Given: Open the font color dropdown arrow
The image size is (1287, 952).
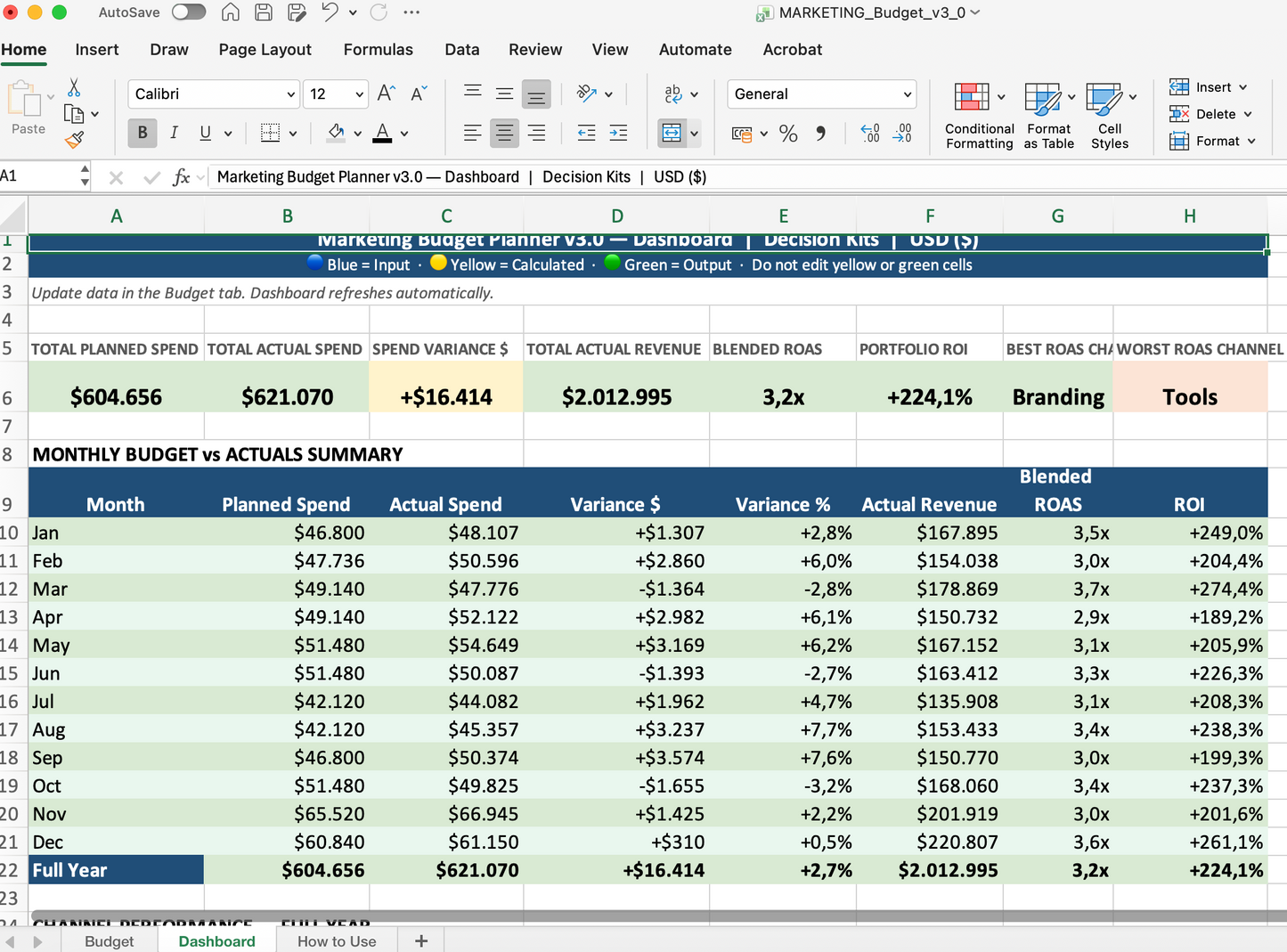Looking at the screenshot, I should pos(404,134).
